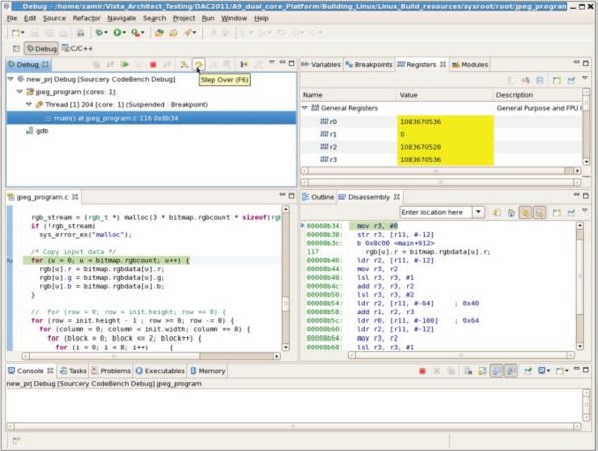Select main() stack frame at jpeg_program.c
The width and height of the screenshot is (598, 451).
point(151,118)
